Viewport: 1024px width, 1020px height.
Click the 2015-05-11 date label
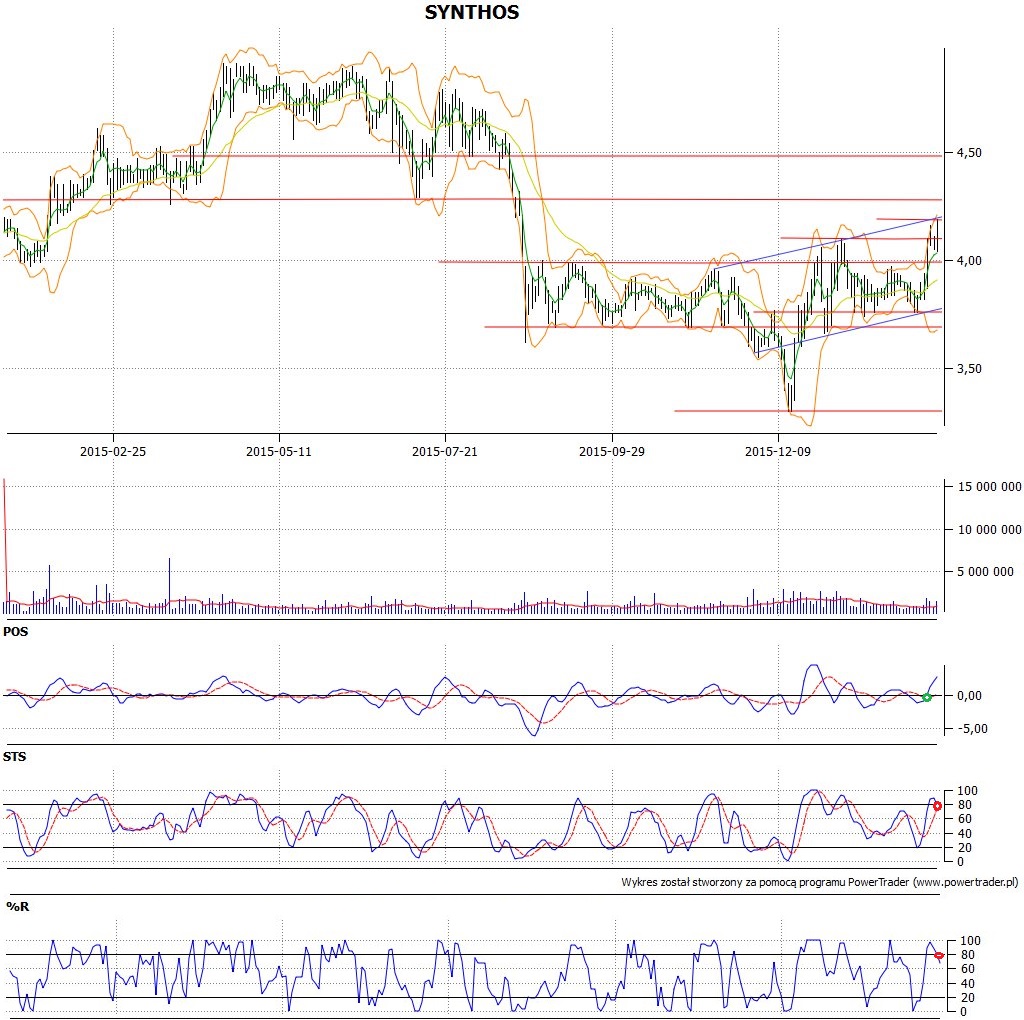(x=279, y=451)
